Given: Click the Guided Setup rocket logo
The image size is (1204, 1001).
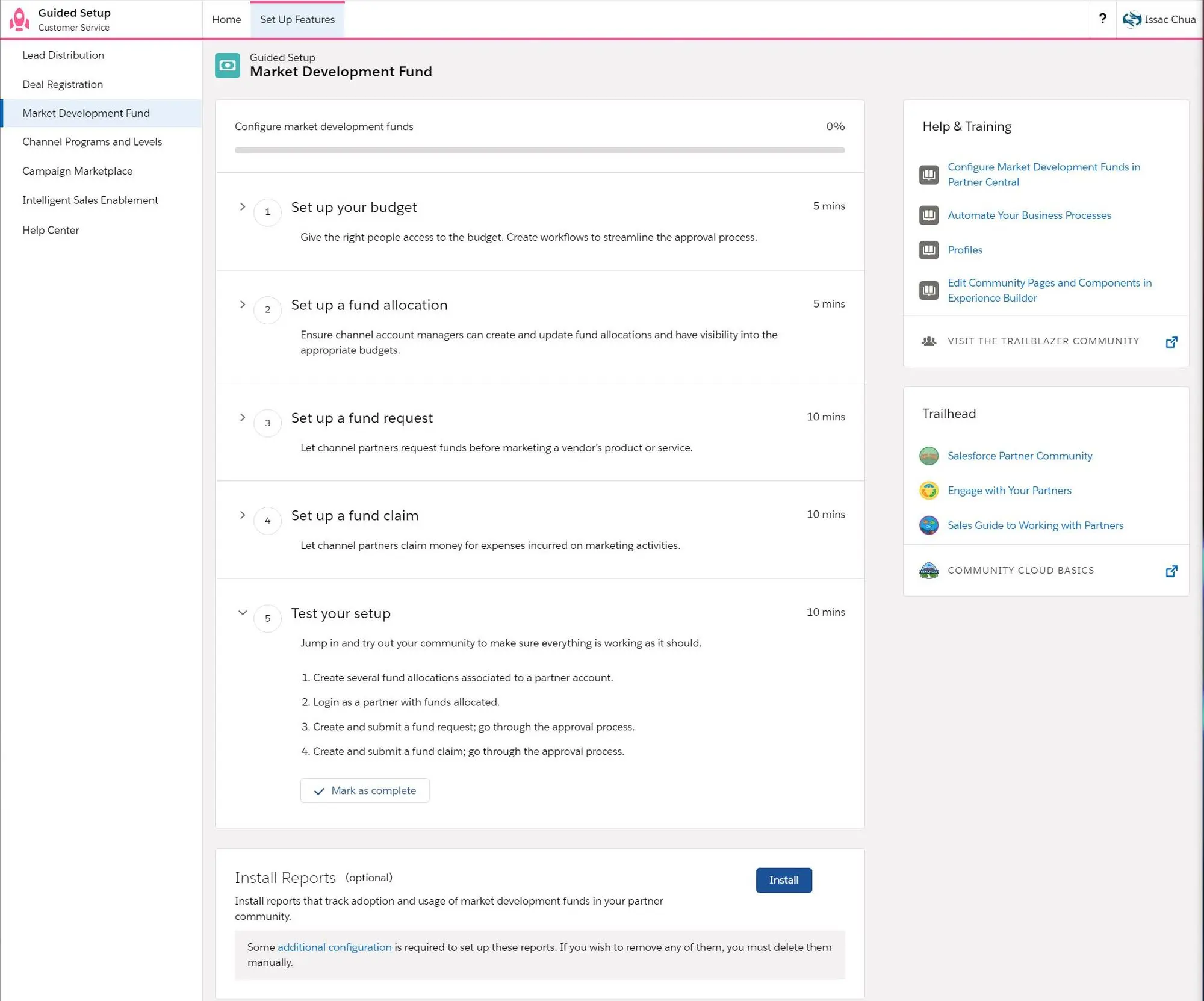Looking at the screenshot, I should (x=19, y=19).
